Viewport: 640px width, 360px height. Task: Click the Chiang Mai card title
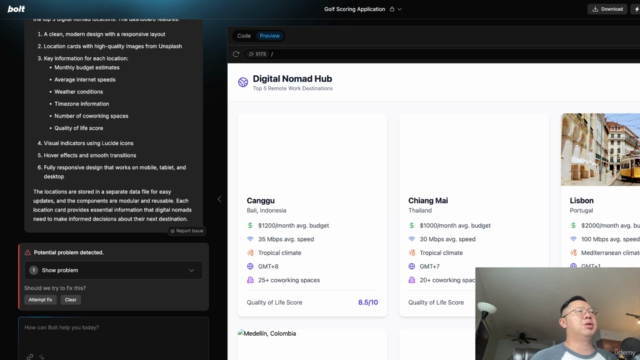428,200
